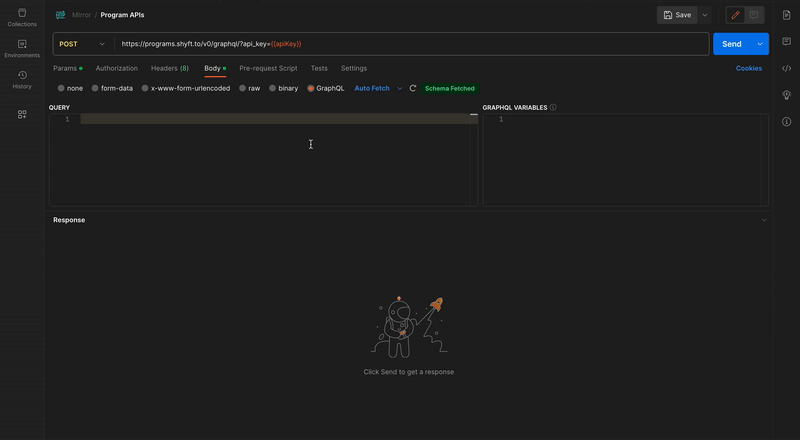Refresh the GraphQL schema
Image resolution: width=800 pixels, height=440 pixels.
pyautogui.click(x=413, y=88)
